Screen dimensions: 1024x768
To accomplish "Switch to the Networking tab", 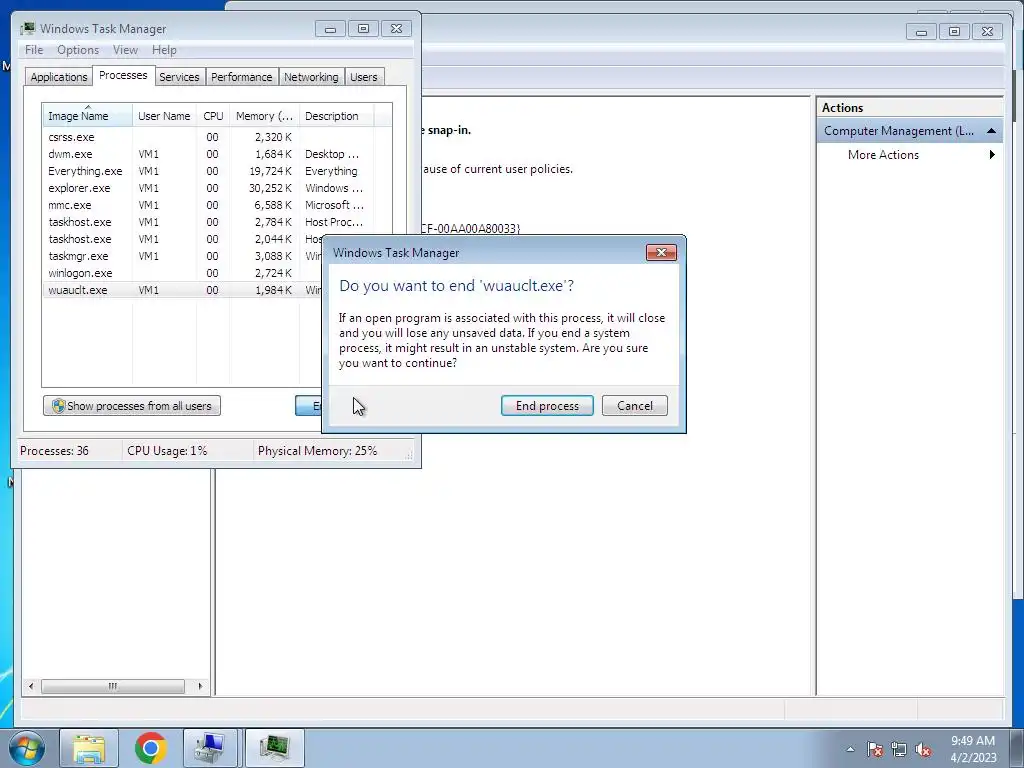I will point(311,77).
